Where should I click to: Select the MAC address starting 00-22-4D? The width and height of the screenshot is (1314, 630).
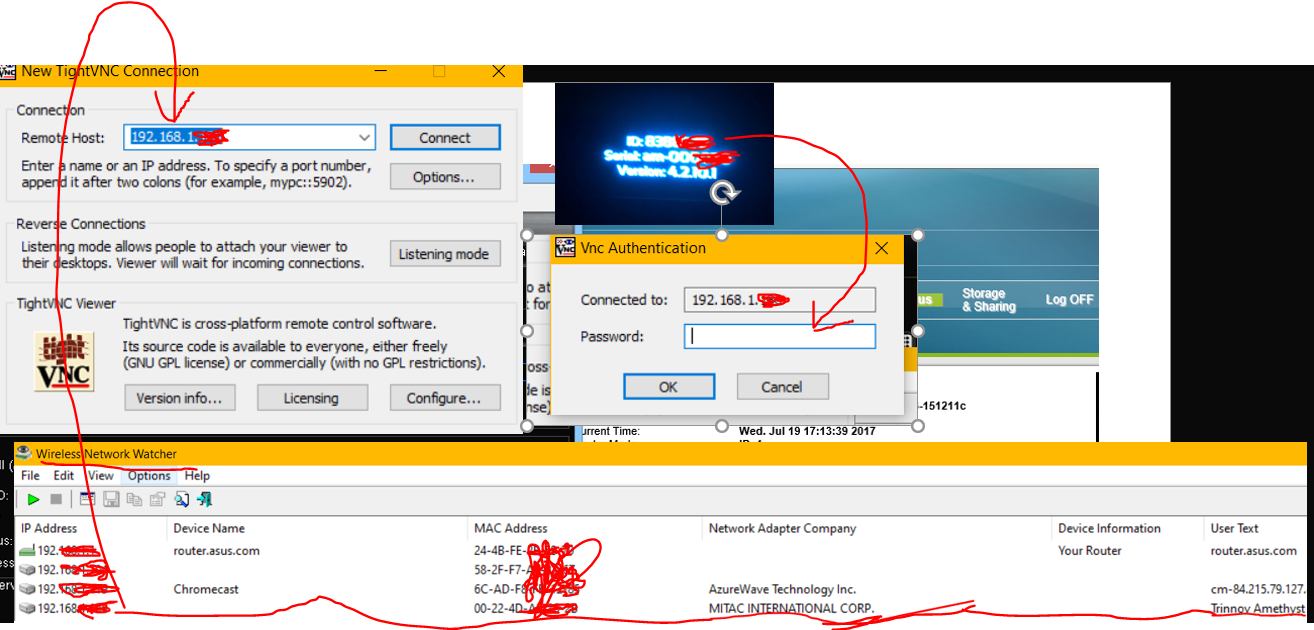pos(525,609)
